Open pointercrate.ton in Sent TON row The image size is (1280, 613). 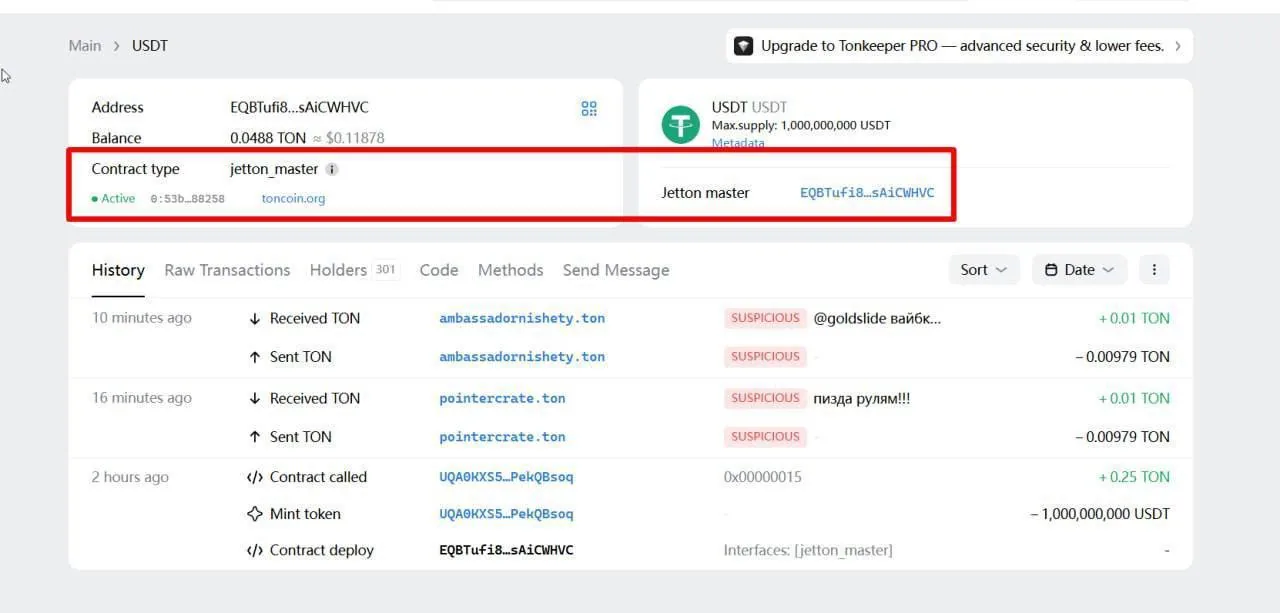(502, 437)
